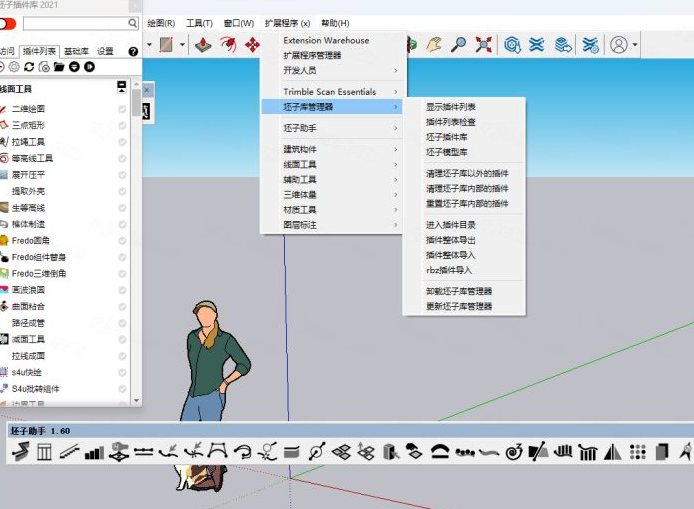This screenshot has height=509, width=694.
Task: Open the 绘图(R) menu
Action: click(161, 23)
